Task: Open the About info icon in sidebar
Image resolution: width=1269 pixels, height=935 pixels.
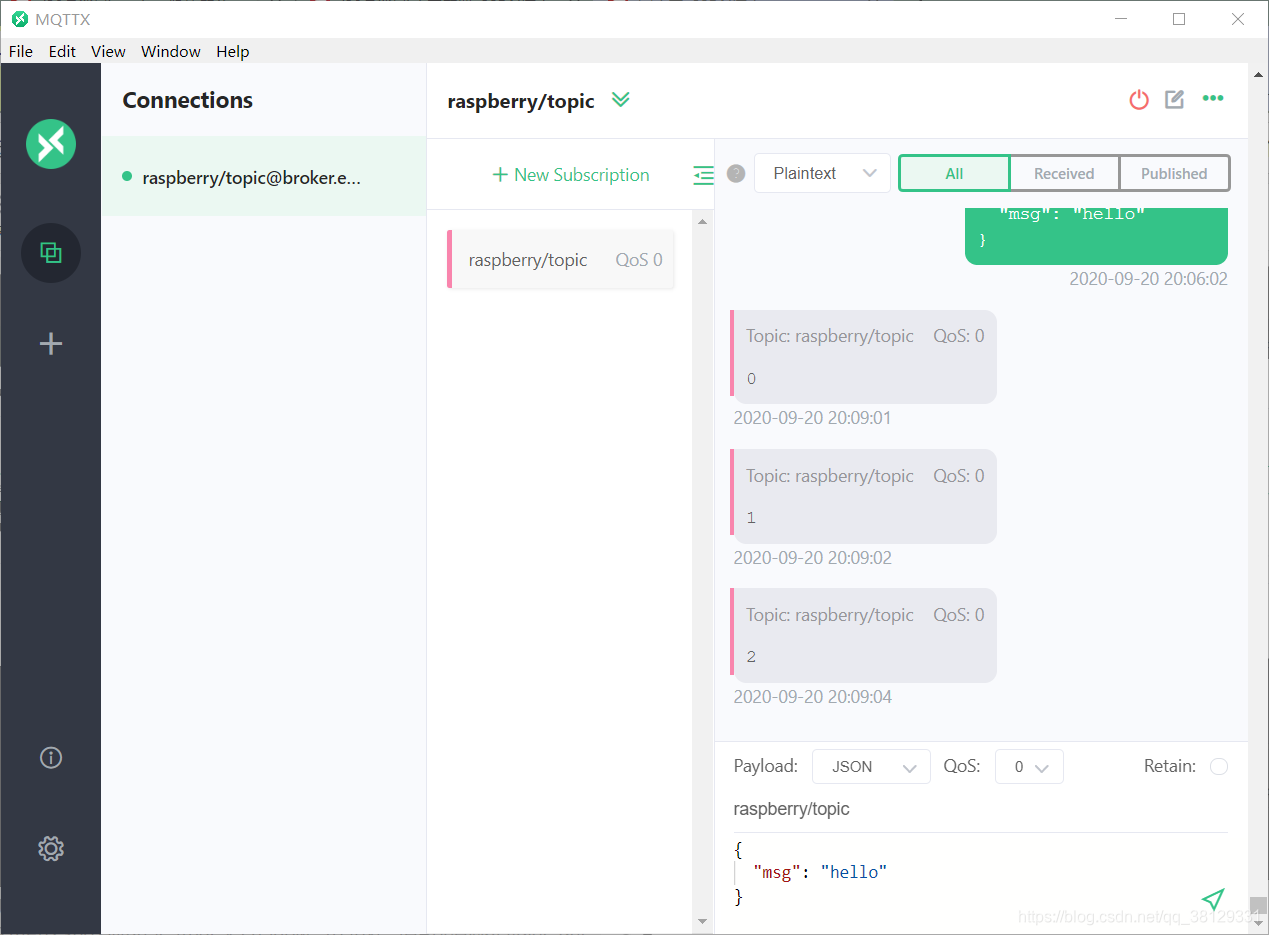Action: 51,757
